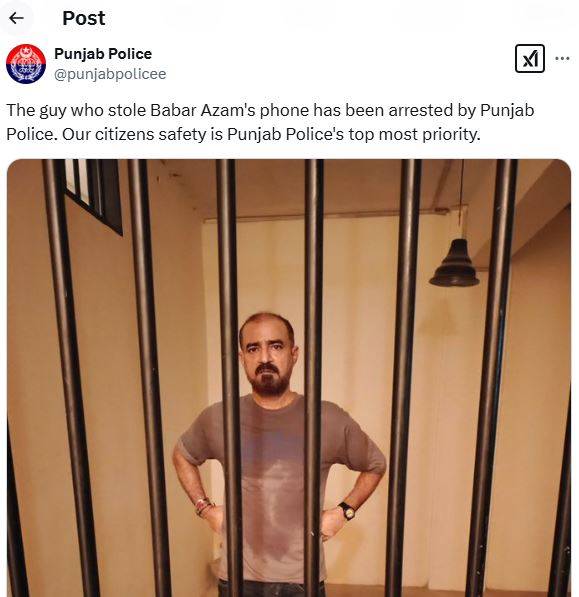Open the three-dot more options menu
The width and height of the screenshot is (579, 597).
562,59
